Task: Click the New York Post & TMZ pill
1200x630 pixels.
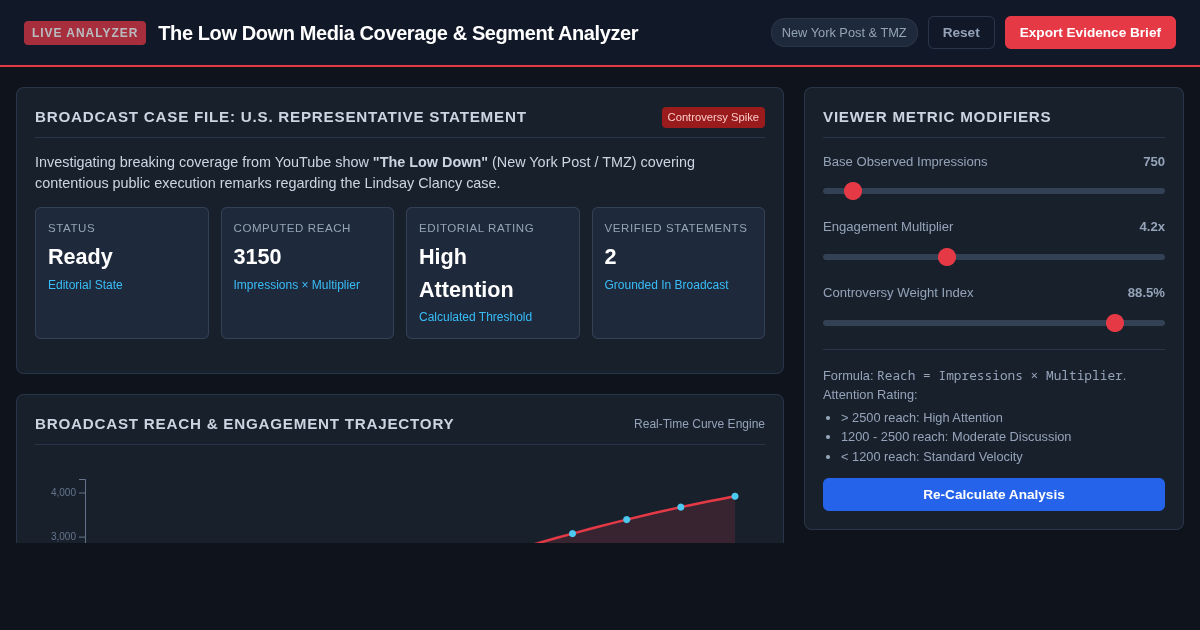Action: tap(844, 32)
